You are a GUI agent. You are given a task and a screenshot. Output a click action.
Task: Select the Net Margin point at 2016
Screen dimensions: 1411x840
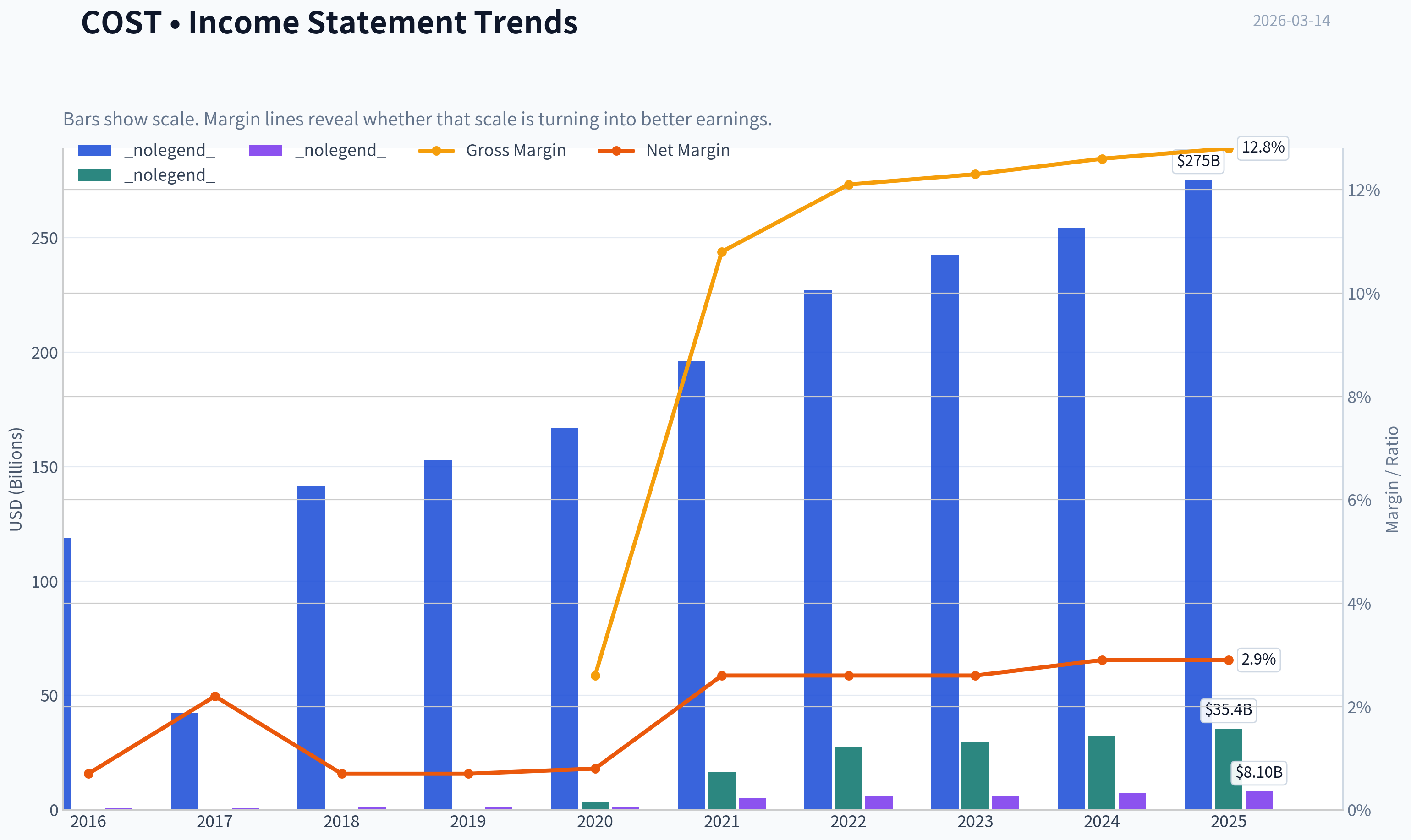tap(88, 774)
